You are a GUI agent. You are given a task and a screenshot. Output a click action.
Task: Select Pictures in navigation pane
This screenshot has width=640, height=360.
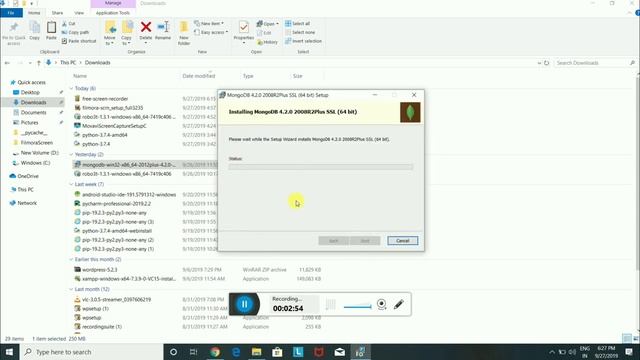click(29, 122)
